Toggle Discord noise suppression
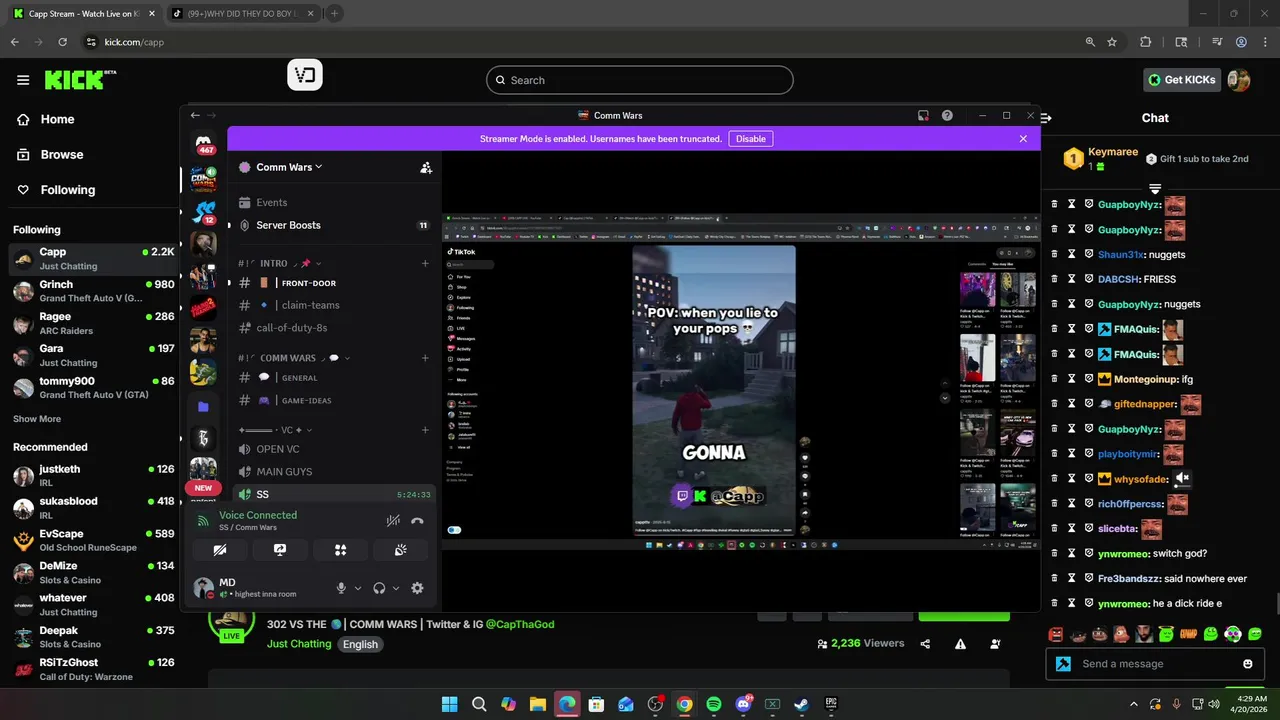Screen dimensions: 1280x720 (x=393, y=521)
